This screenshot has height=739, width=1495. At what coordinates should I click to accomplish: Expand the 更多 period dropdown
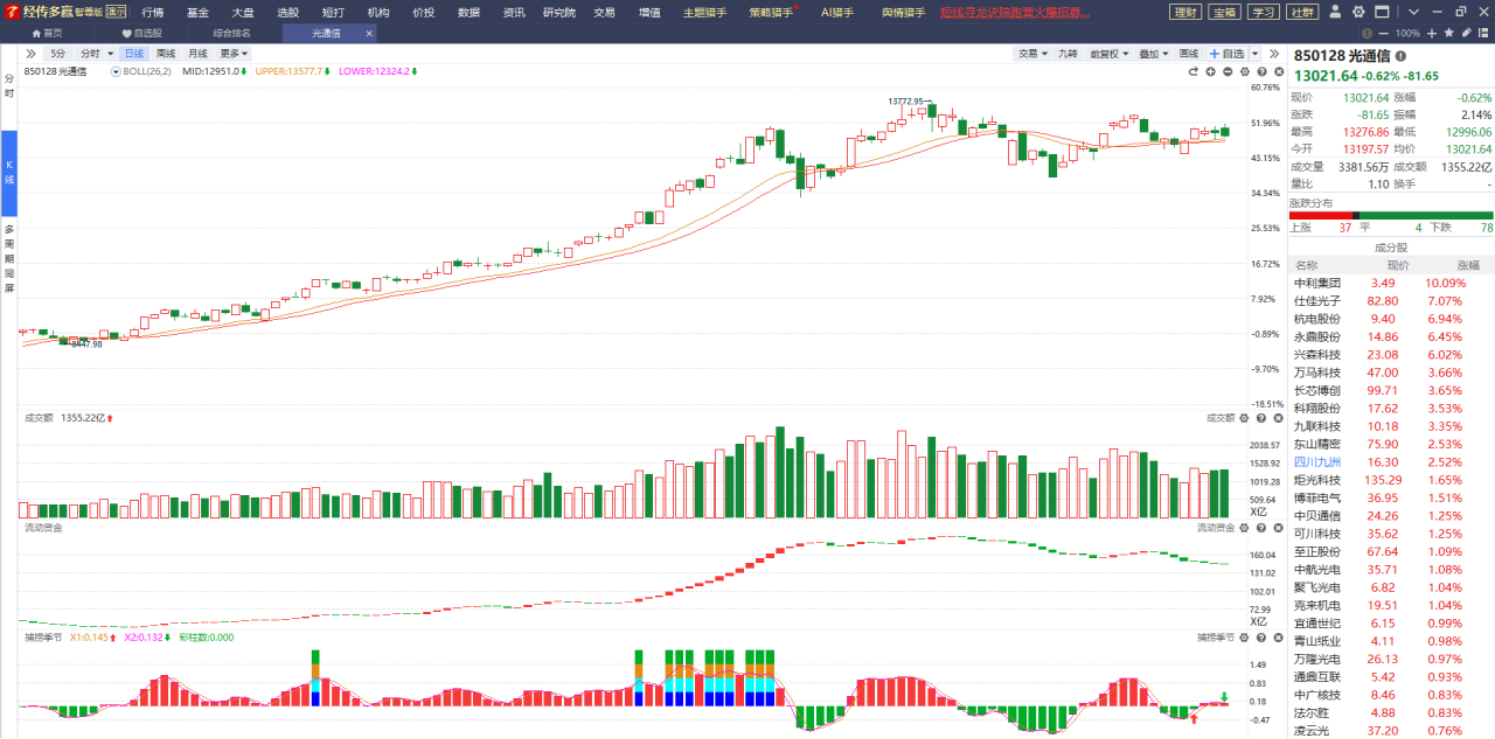[234, 53]
